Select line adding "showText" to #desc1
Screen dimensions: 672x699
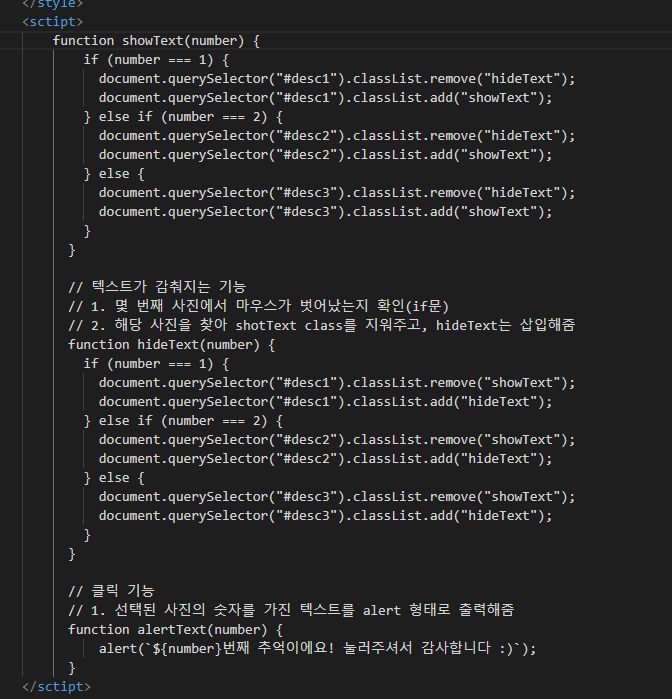[x=326, y=98]
